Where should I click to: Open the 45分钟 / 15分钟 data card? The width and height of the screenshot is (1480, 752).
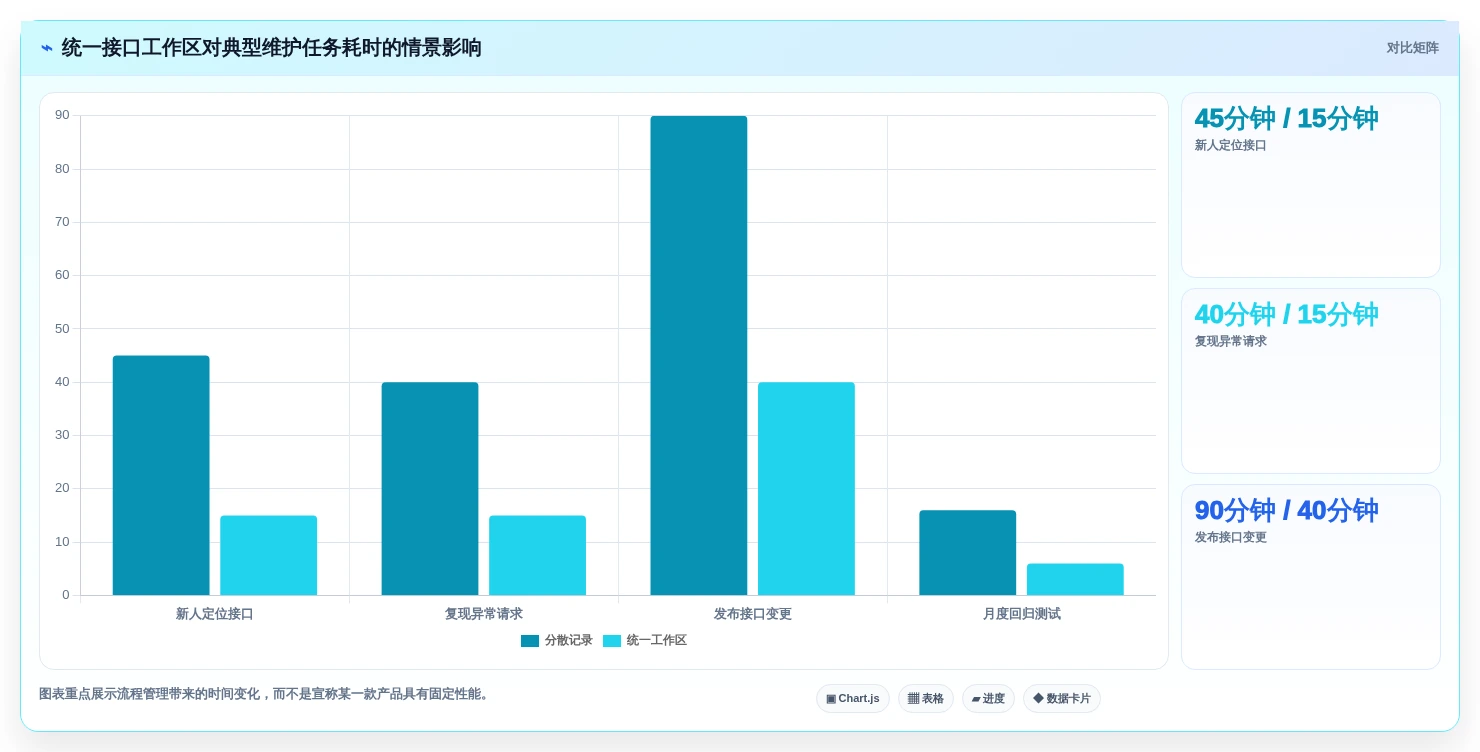(x=1311, y=185)
